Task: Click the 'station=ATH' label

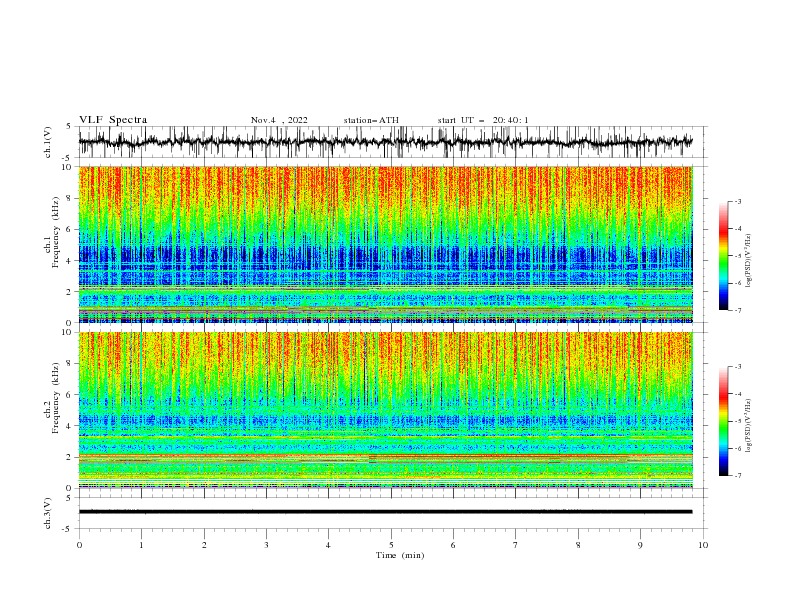Action: coord(371,120)
